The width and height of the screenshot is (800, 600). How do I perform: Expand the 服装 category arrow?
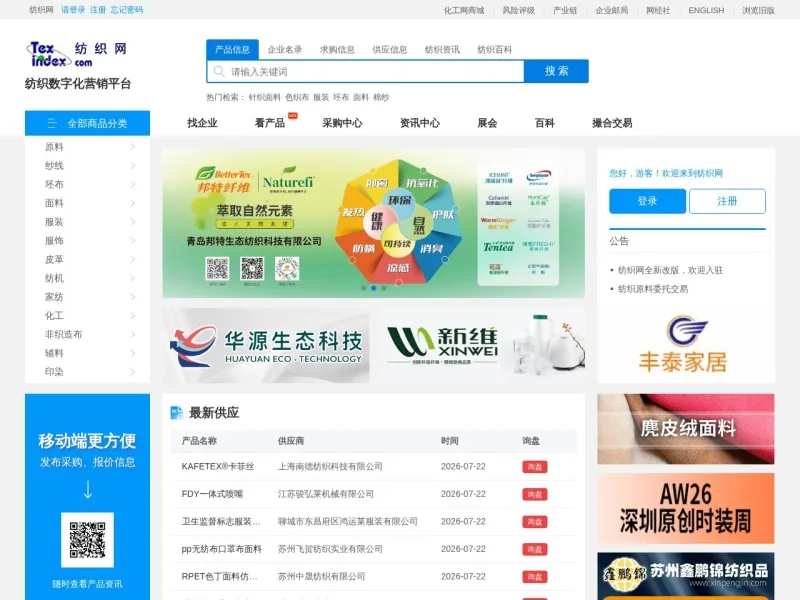(133, 222)
